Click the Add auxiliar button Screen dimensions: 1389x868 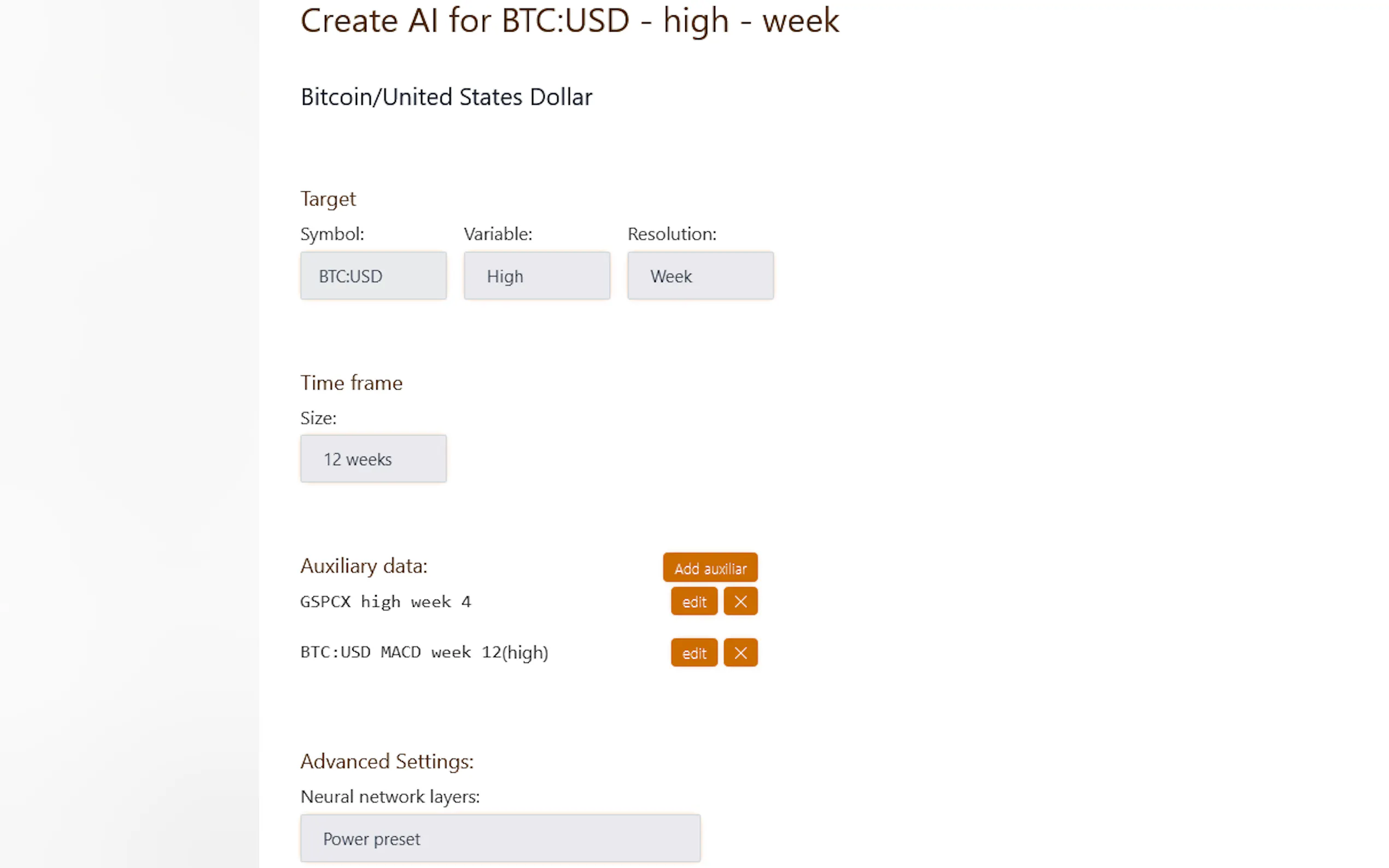click(x=710, y=568)
